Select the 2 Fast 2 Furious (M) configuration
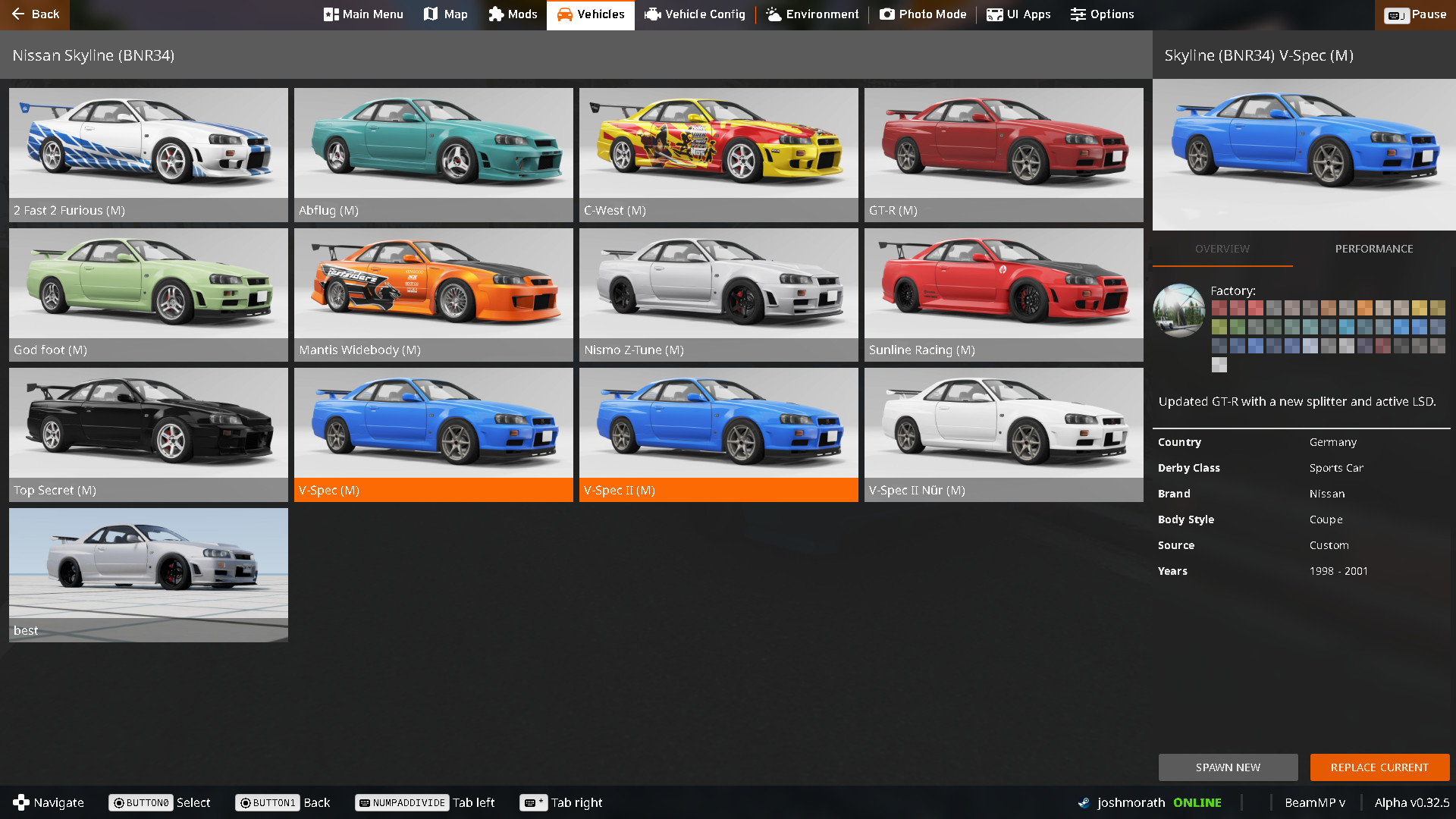 pyautogui.click(x=149, y=155)
